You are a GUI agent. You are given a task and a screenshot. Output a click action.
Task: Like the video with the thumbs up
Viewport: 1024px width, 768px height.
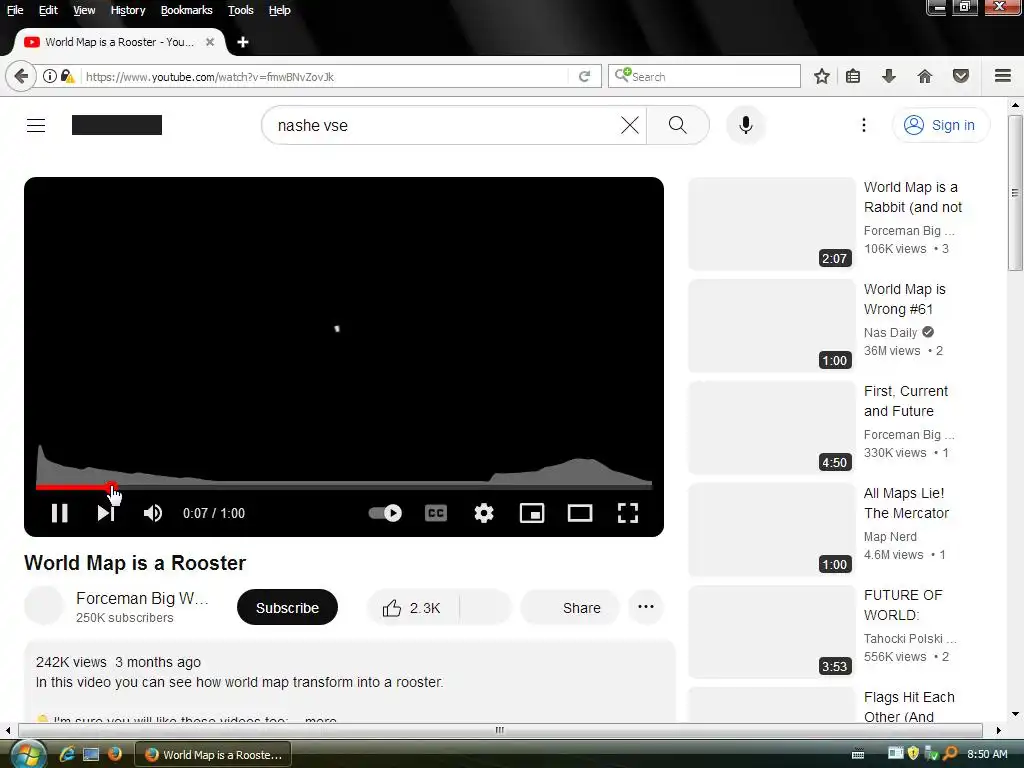tap(412, 608)
